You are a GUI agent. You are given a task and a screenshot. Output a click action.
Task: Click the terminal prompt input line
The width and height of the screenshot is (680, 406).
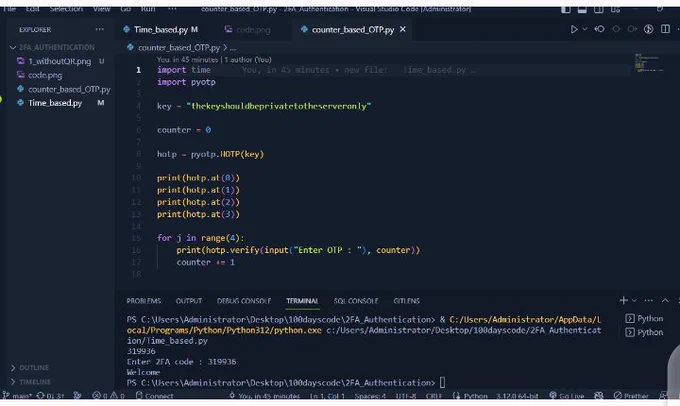coord(286,383)
